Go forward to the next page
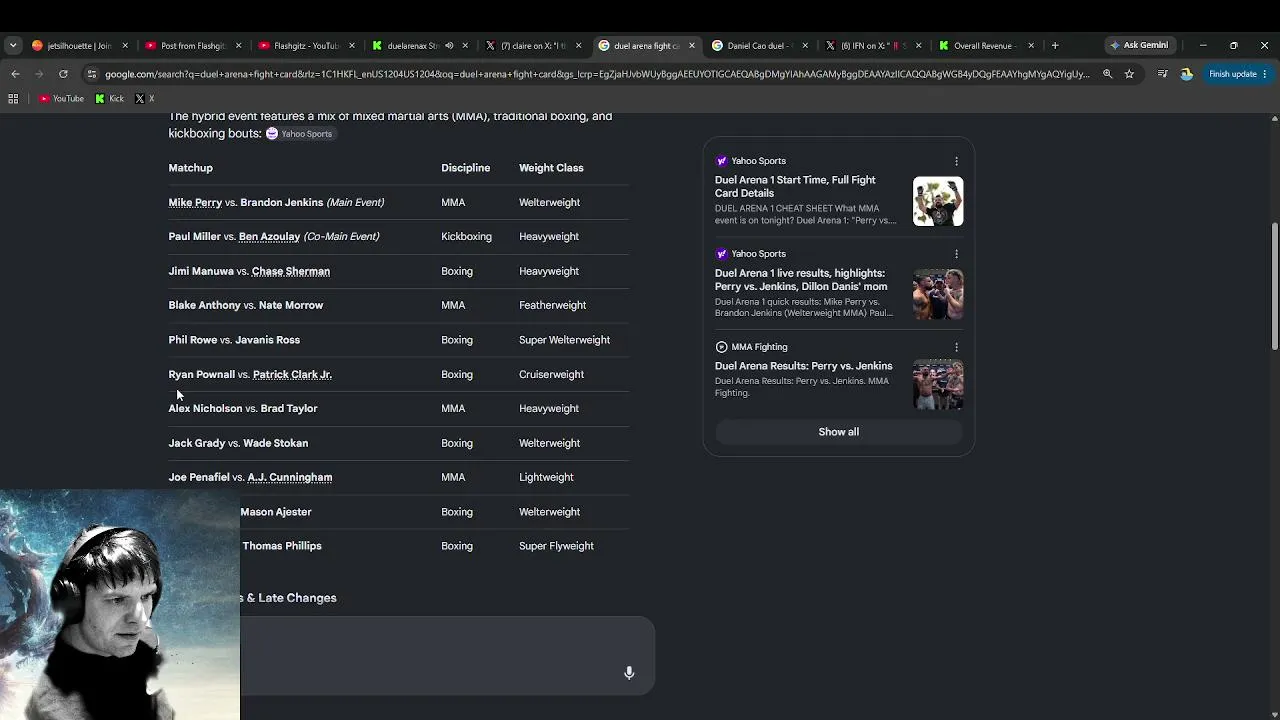 pyautogui.click(x=39, y=74)
